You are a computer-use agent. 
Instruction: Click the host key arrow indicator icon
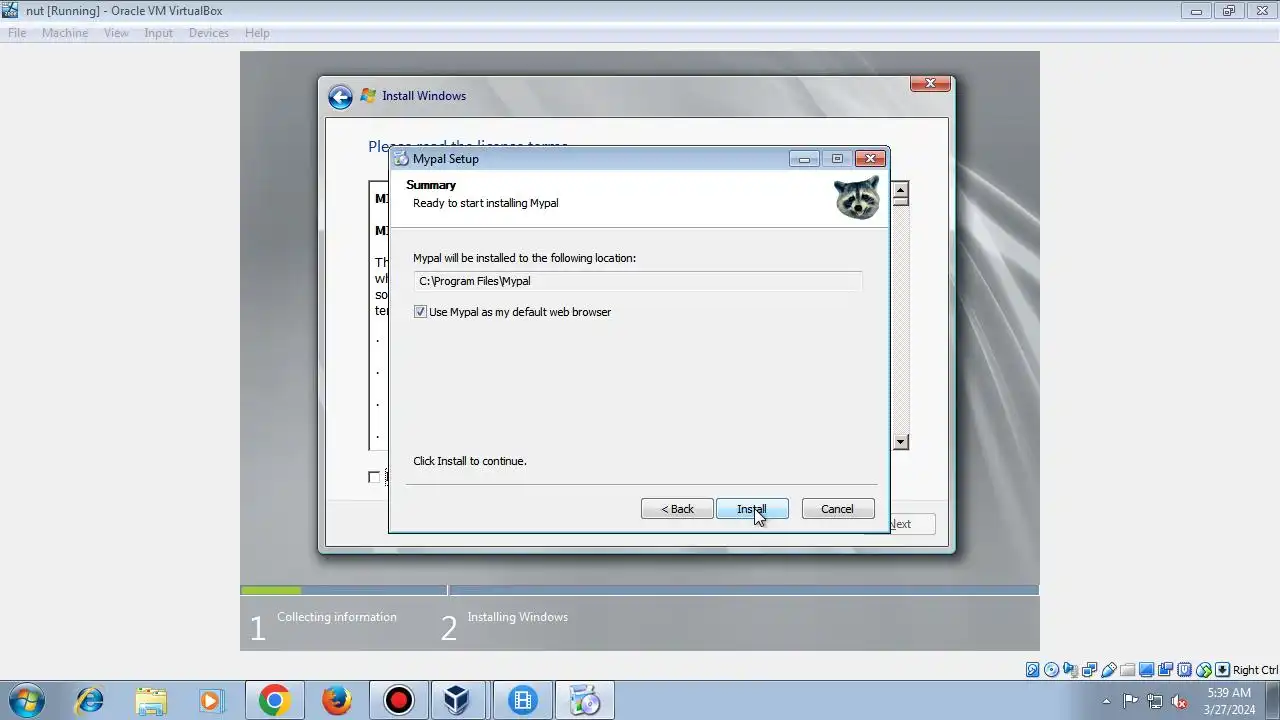click(1222, 670)
